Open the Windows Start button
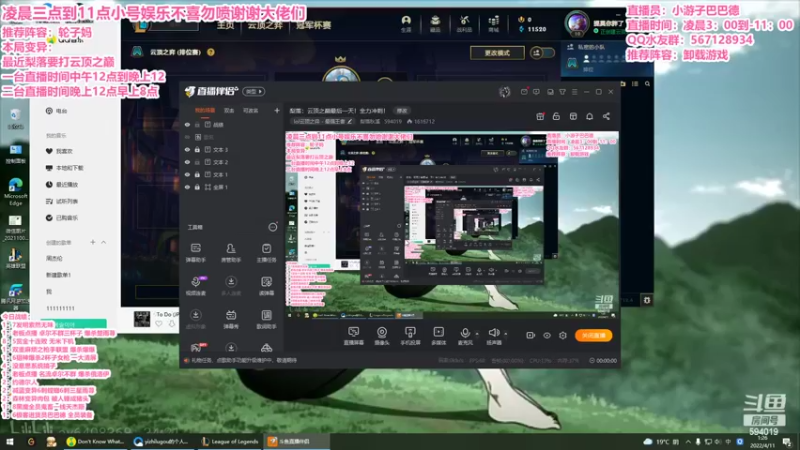 [10, 441]
